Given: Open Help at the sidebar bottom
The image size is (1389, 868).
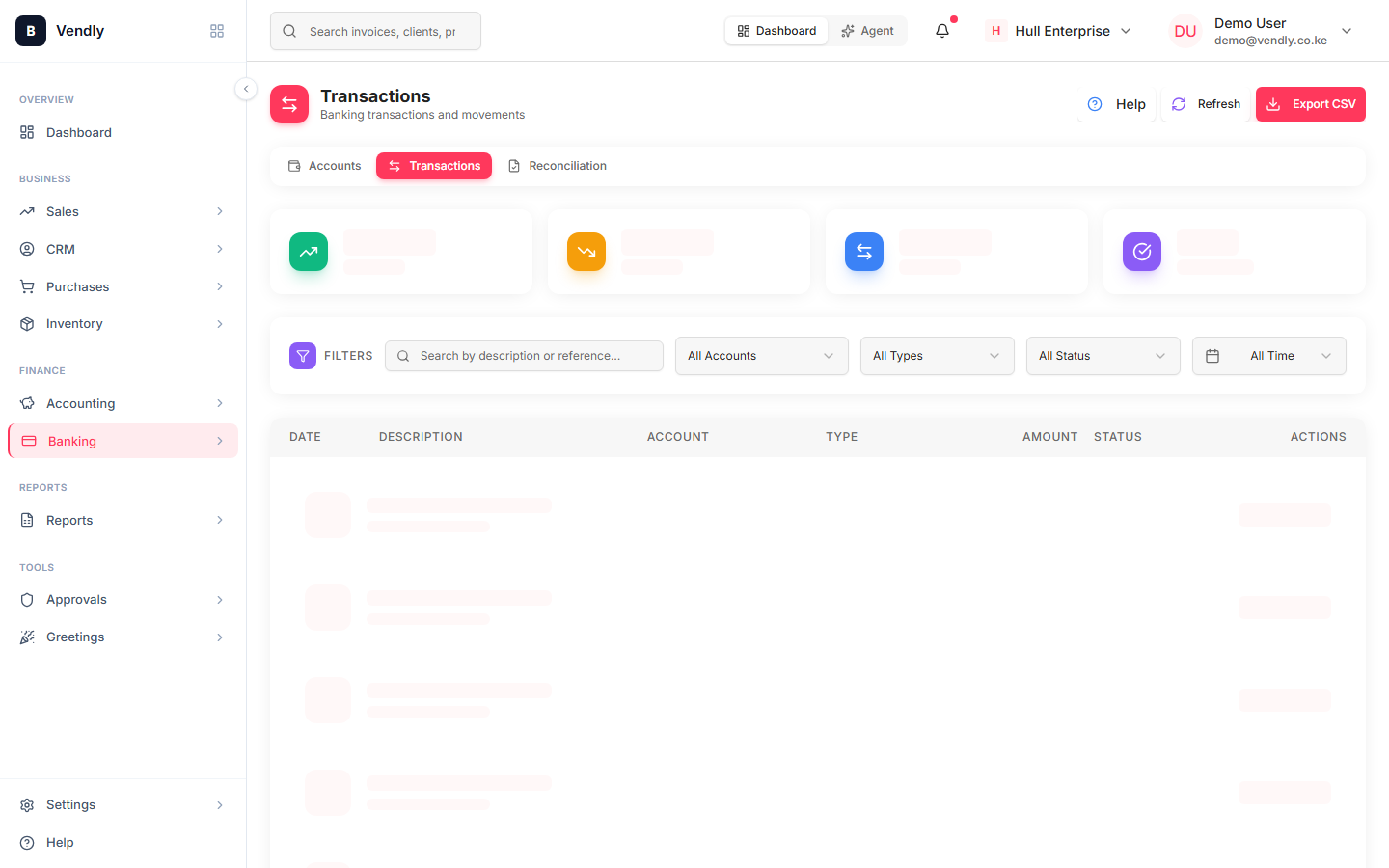Looking at the screenshot, I should [123, 843].
